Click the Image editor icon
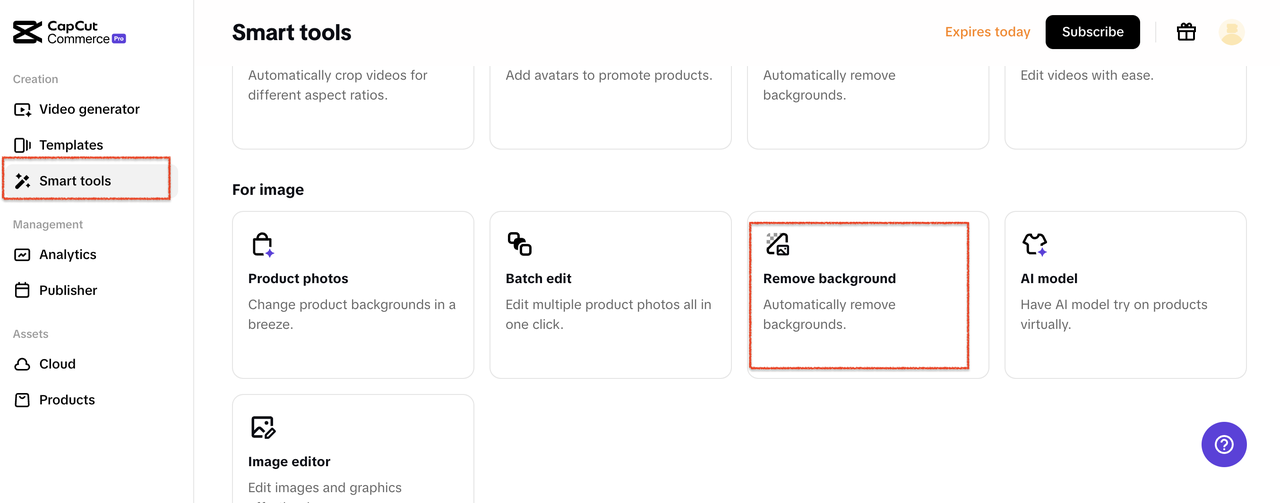The height and width of the screenshot is (503, 1280). (x=262, y=427)
